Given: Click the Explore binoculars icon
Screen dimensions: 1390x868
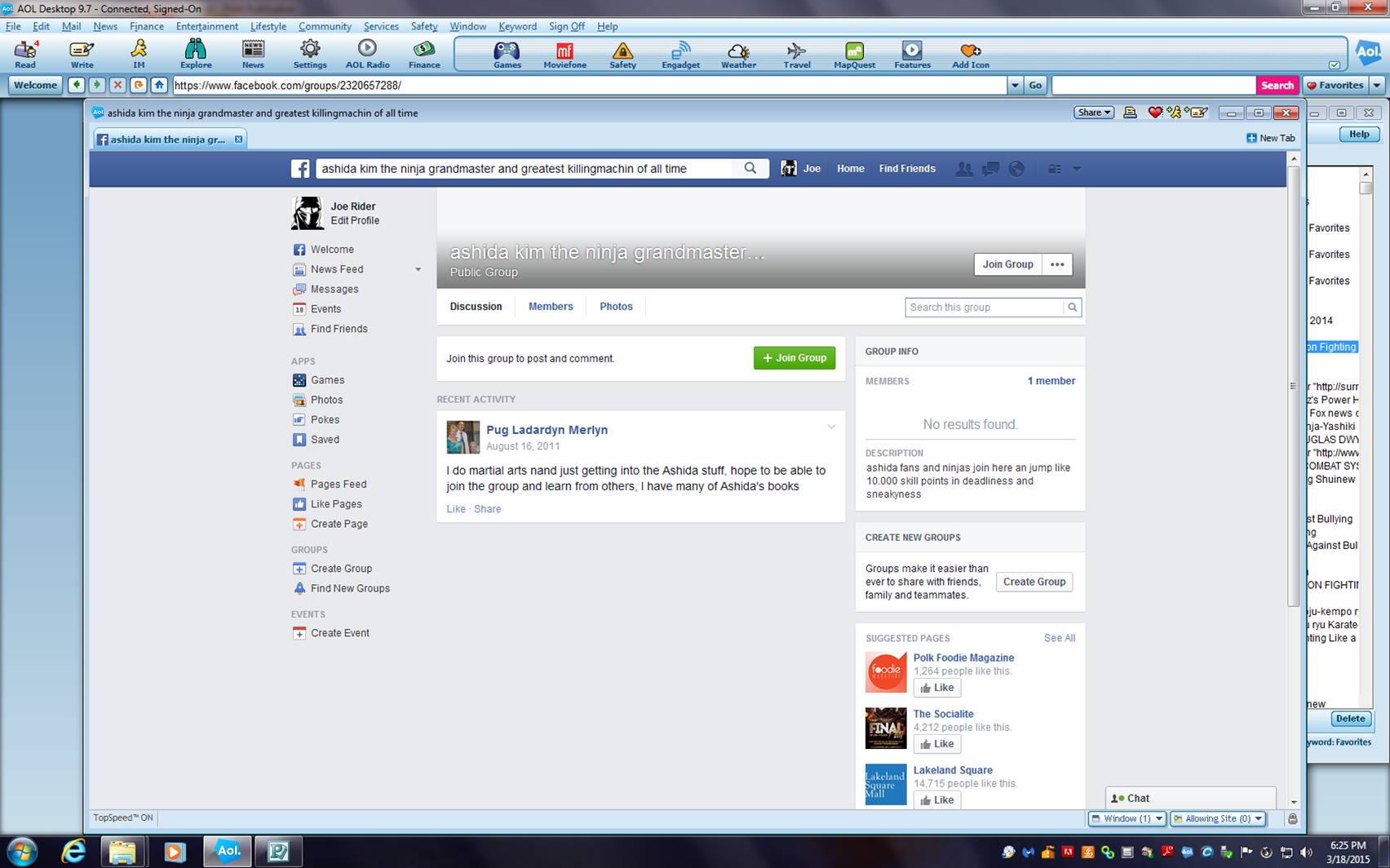Looking at the screenshot, I should click(196, 55).
